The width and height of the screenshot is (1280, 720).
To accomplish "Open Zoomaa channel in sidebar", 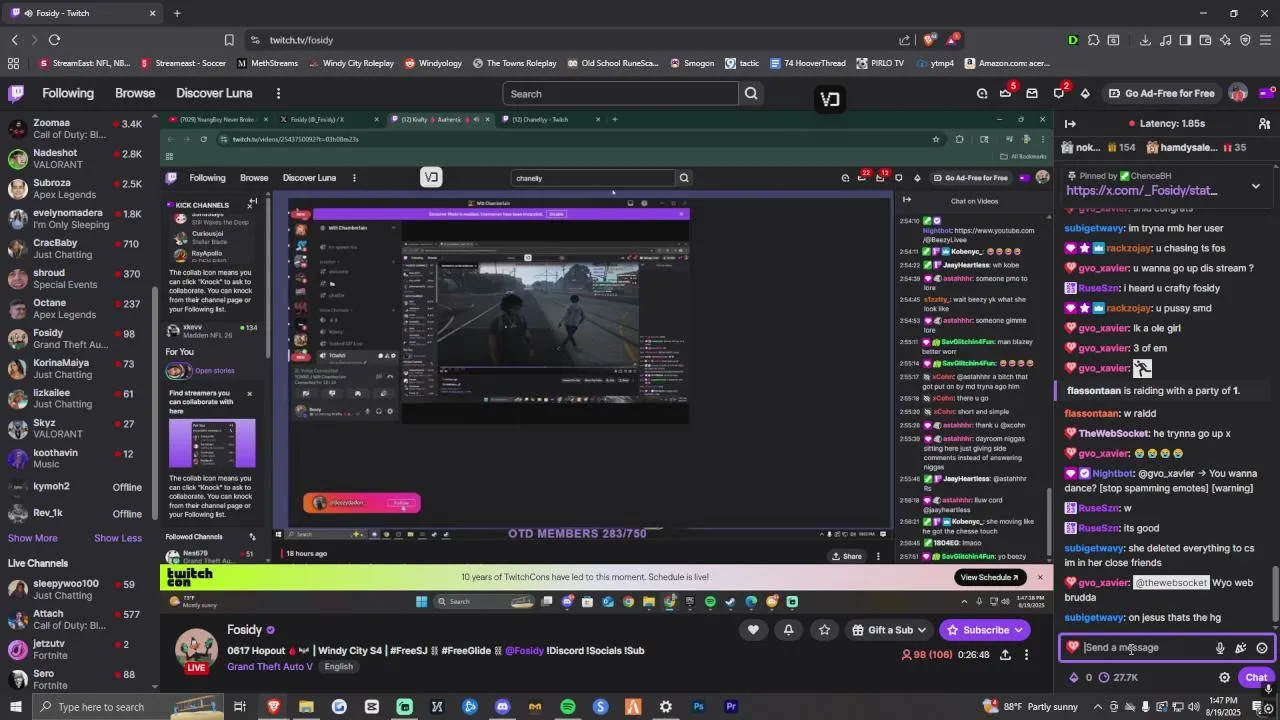I will (75, 128).
